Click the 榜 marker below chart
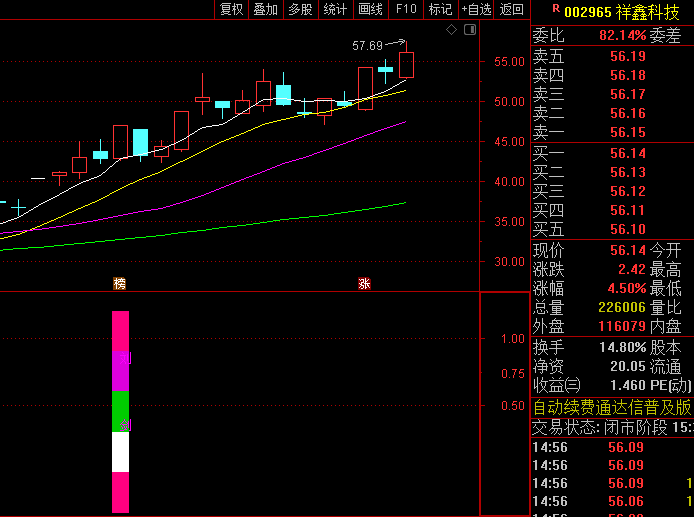The height and width of the screenshot is (517, 694). [120, 283]
